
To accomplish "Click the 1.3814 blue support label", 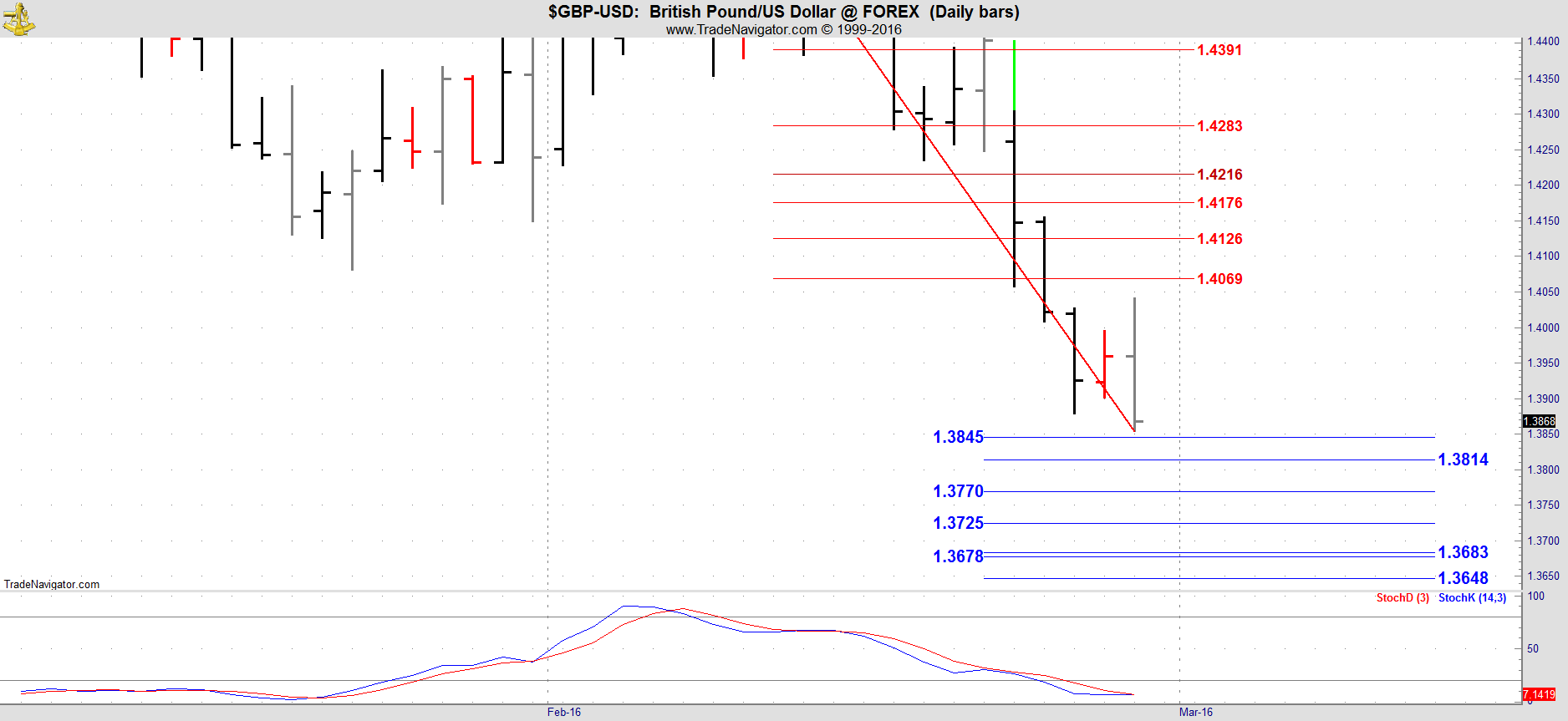I will tap(1463, 460).
